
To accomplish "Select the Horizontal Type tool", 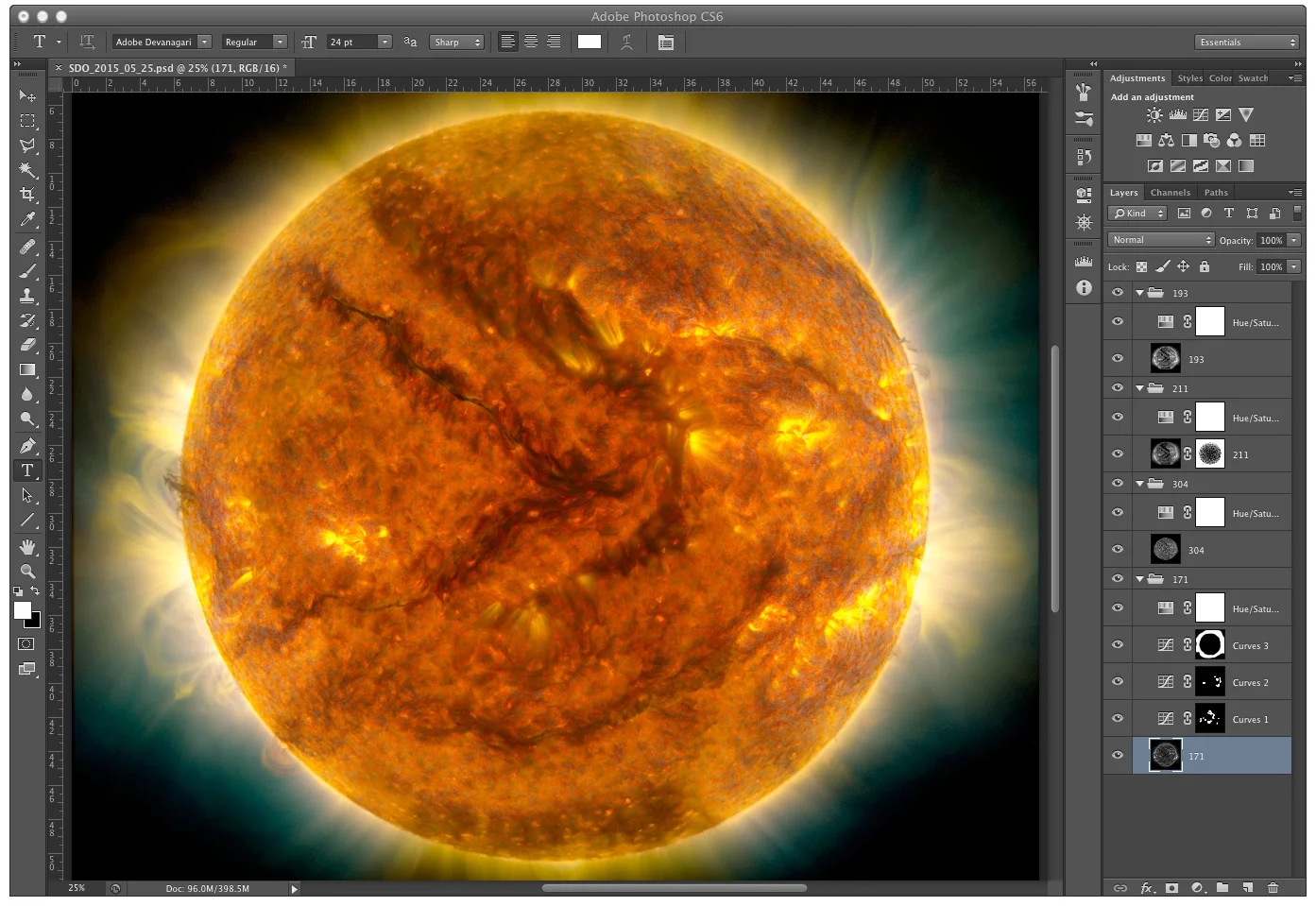I will point(27,470).
